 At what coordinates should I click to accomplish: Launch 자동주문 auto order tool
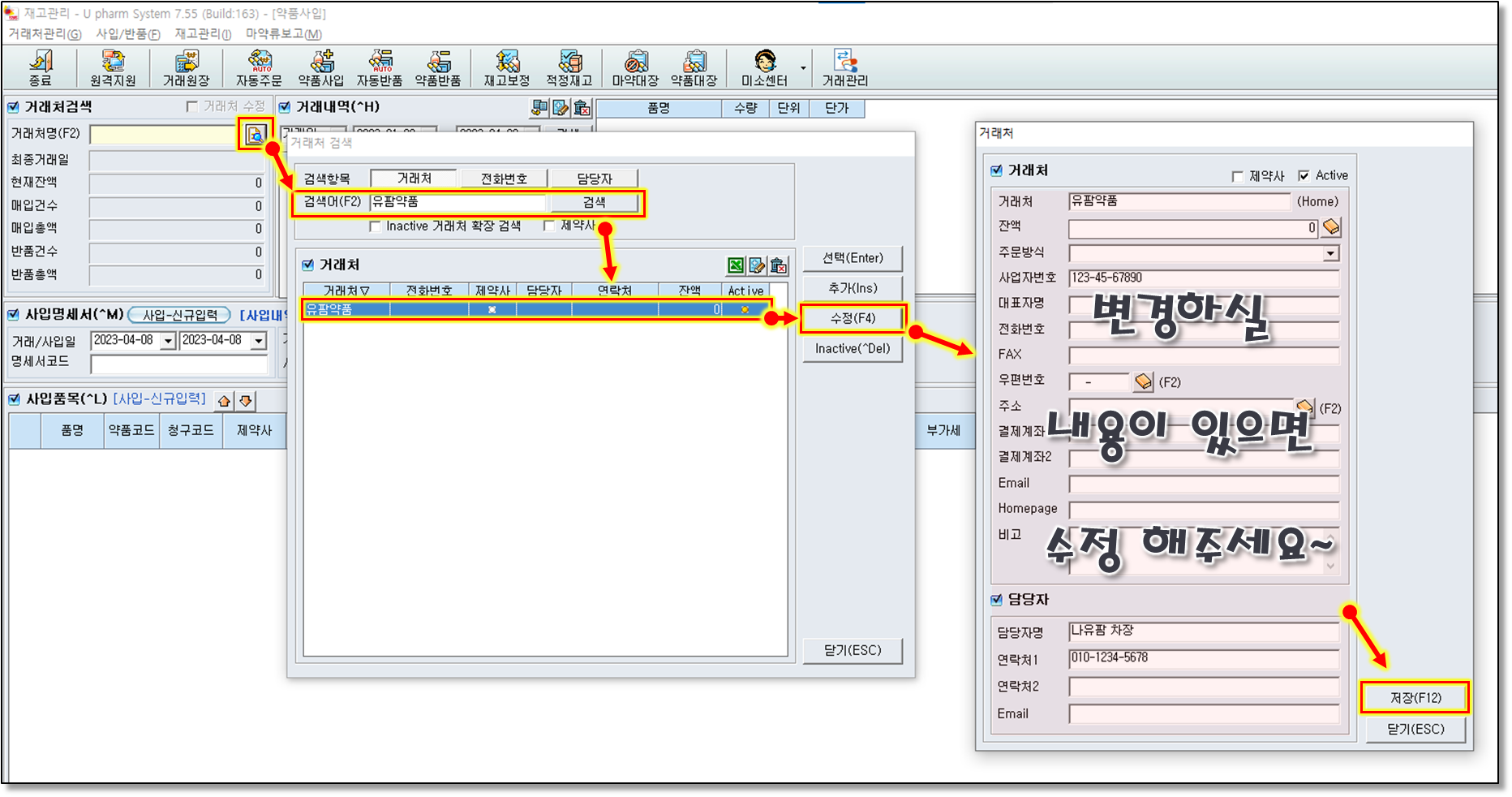259,67
